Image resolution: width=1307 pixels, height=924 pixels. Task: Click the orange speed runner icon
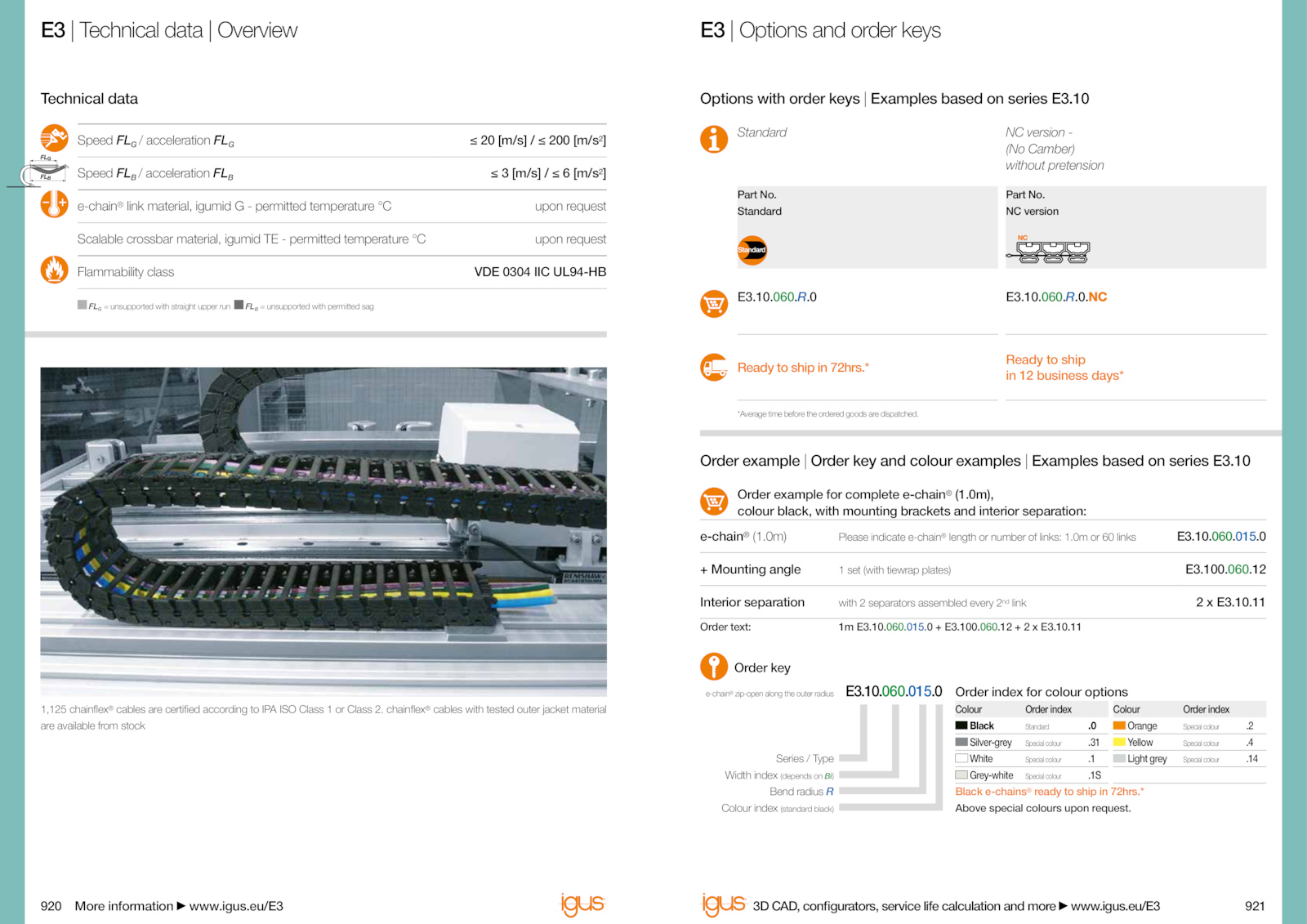(54, 138)
